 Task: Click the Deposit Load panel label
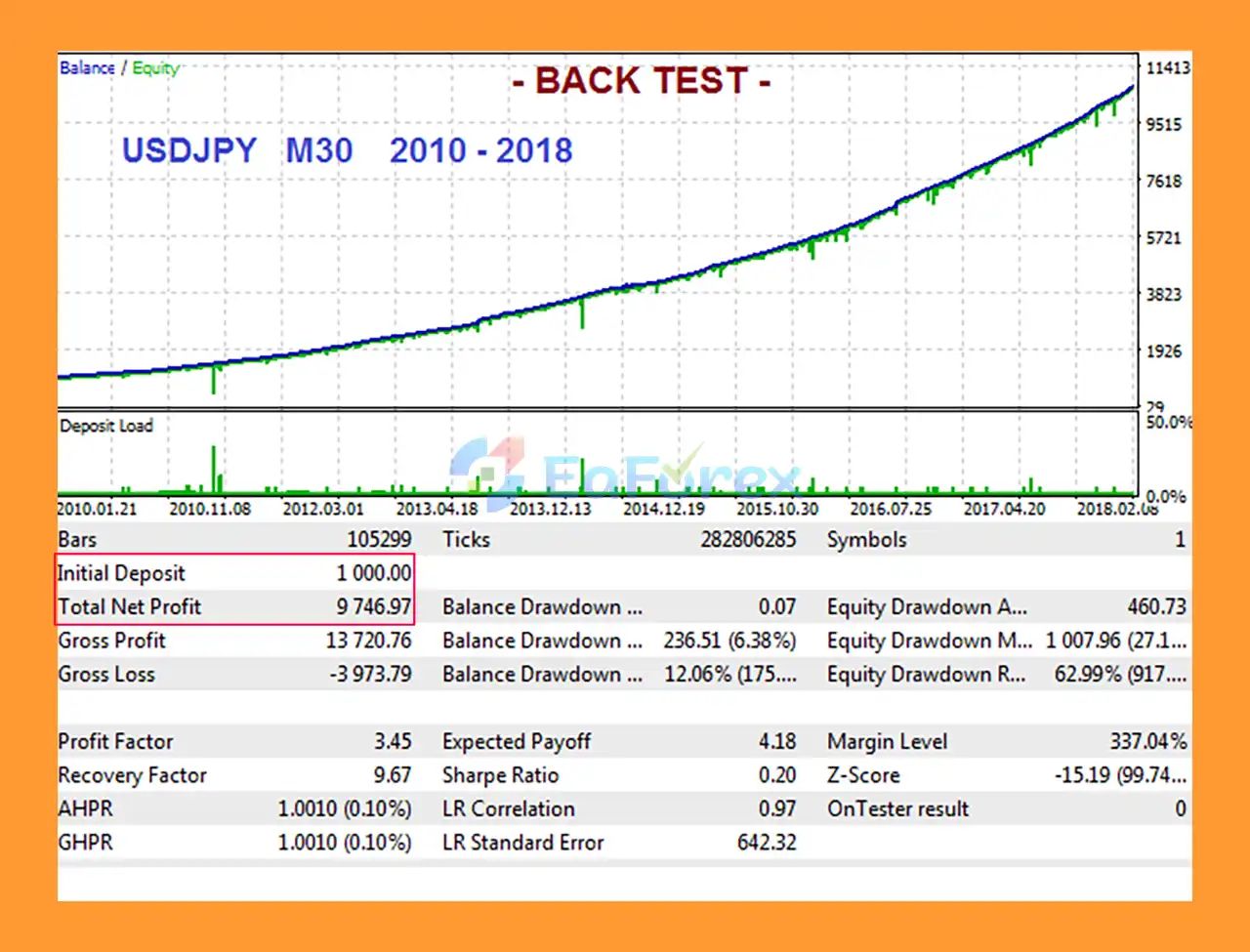click(106, 426)
